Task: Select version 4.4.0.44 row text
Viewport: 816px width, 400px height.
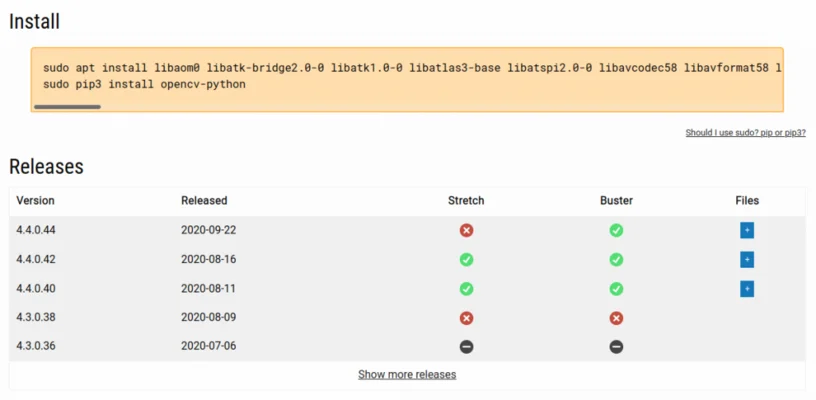Action: click(x=36, y=230)
